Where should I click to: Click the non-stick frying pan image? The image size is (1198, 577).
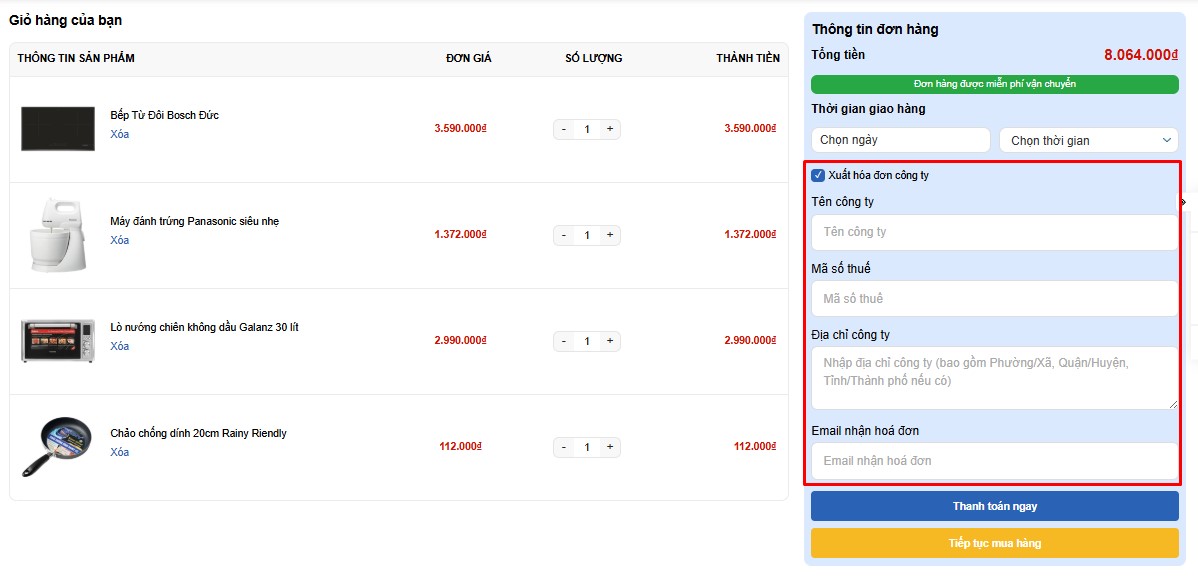tap(56, 447)
